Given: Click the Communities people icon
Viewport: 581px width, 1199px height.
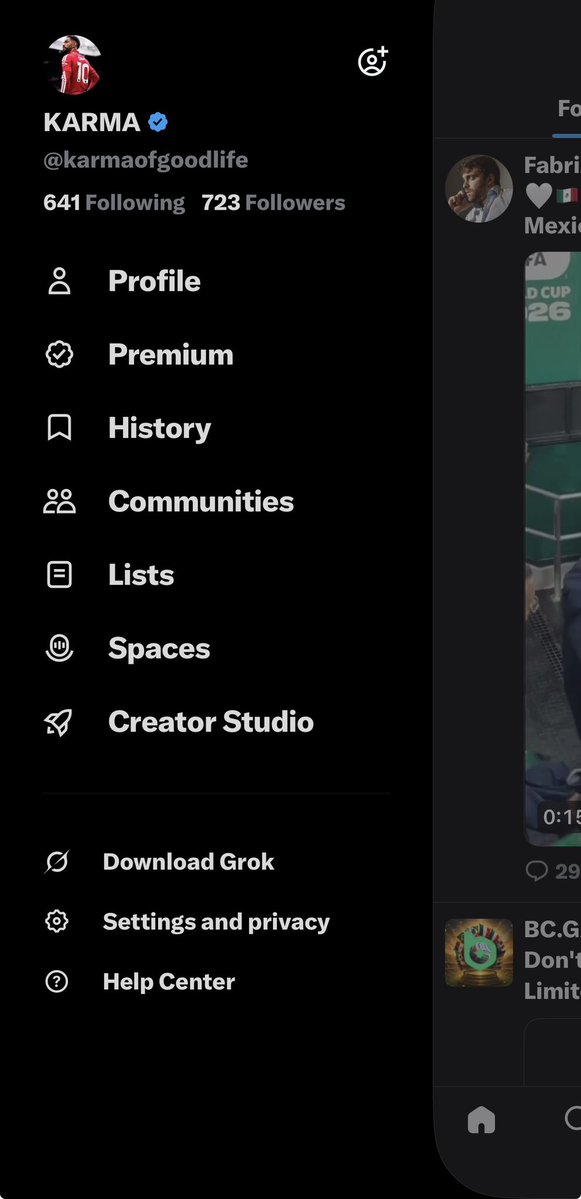Looking at the screenshot, I should [x=60, y=502].
